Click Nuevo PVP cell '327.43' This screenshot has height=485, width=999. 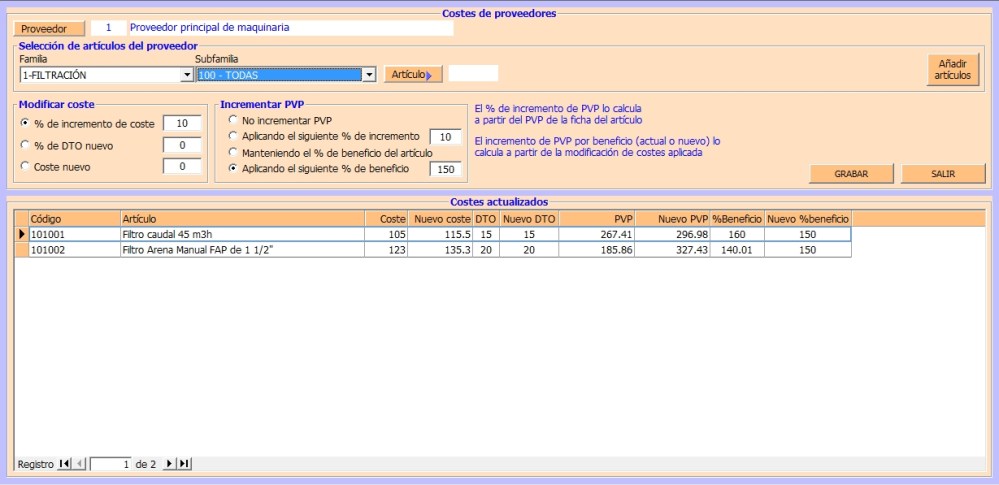click(x=673, y=250)
